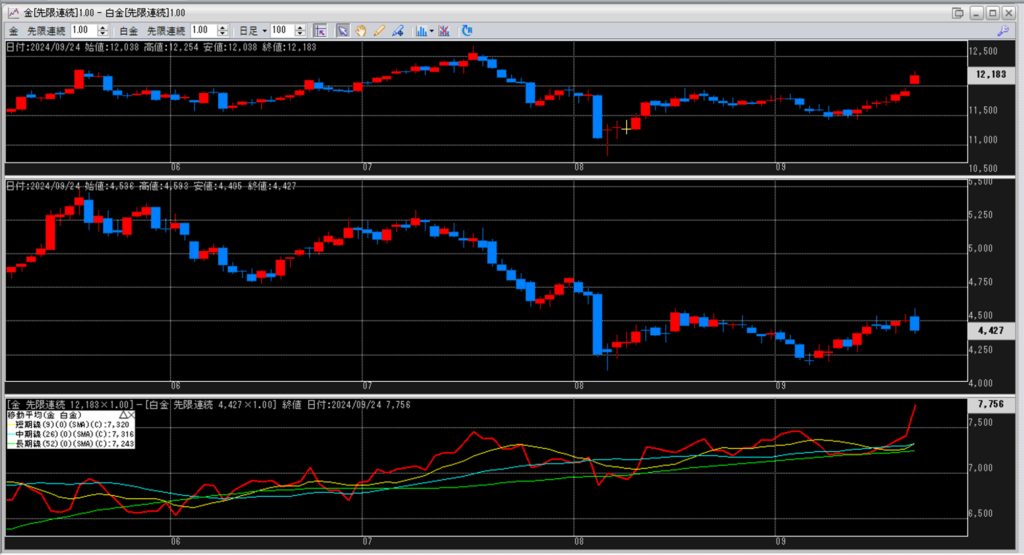
Task: Open the wrench settings icon
Action: pyautogui.click(x=1003, y=31)
